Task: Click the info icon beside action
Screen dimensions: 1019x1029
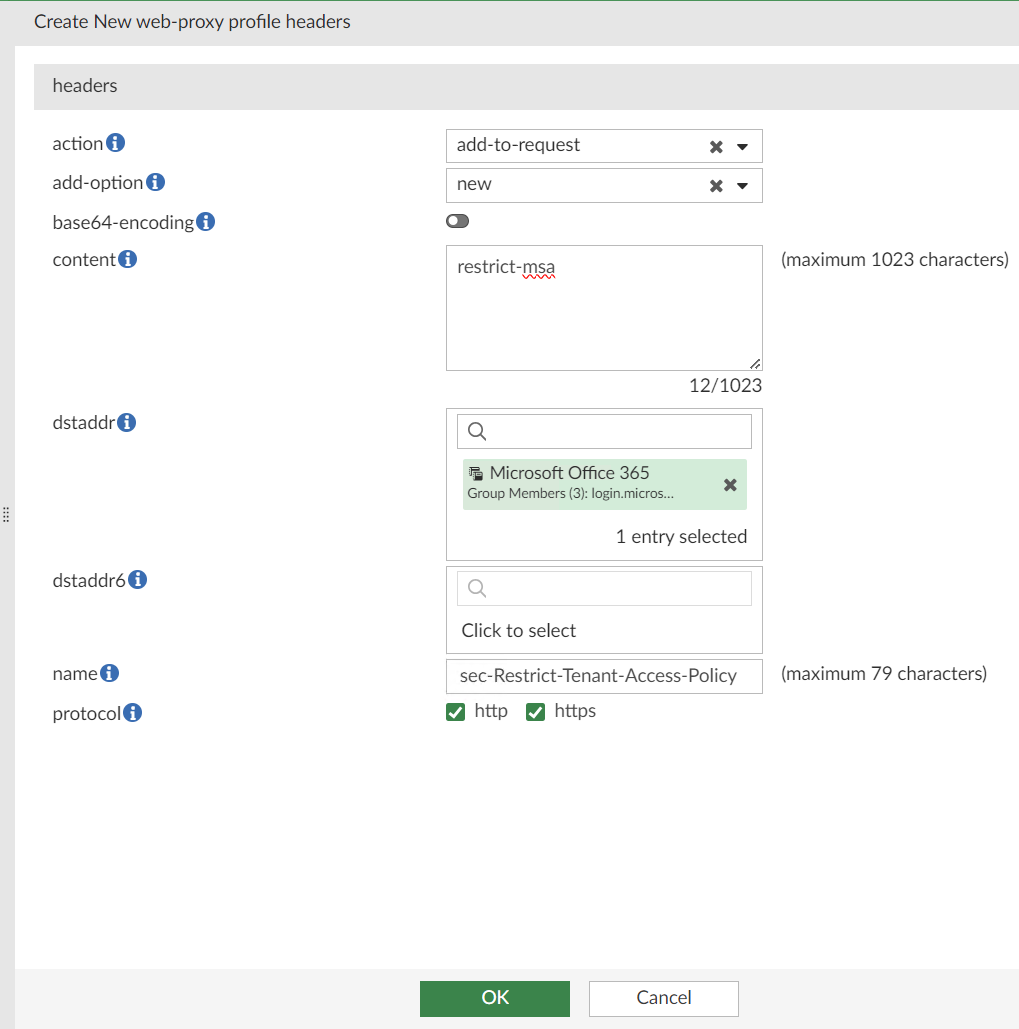Action: pos(116,142)
